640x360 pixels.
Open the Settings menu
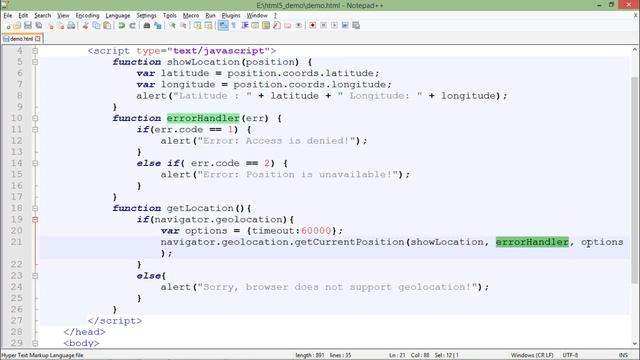pyautogui.click(x=146, y=16)
